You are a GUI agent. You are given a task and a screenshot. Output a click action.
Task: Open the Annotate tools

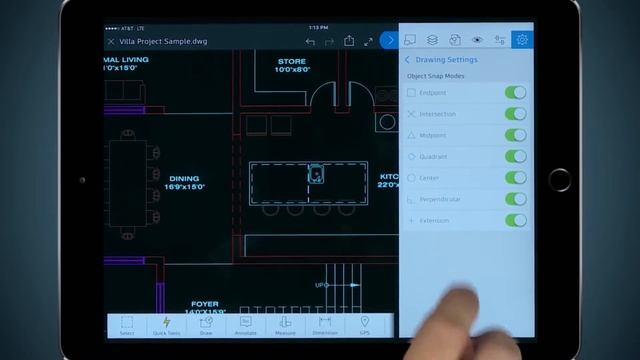point(246,326)
